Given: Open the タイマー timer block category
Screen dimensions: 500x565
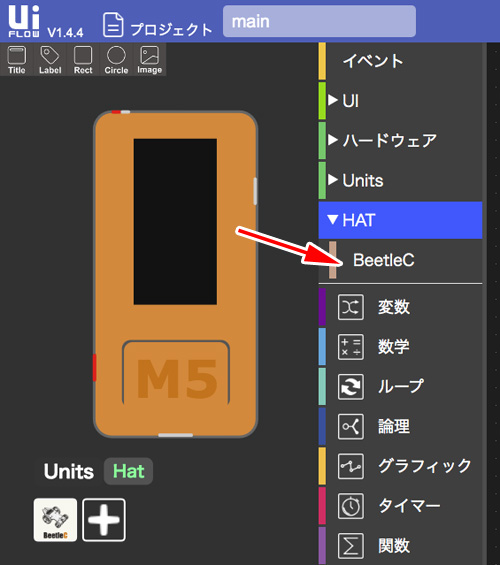Looking at the screenshot, I should click(400, 506).
